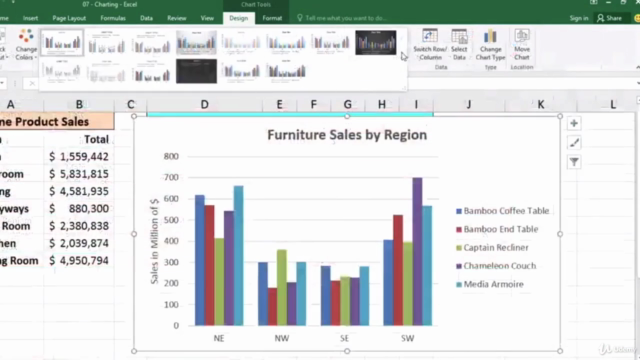Select the first chart style thumbnail in the gallery
The width and height of the screenshot is (640, 360).
[x=62, y=42]
